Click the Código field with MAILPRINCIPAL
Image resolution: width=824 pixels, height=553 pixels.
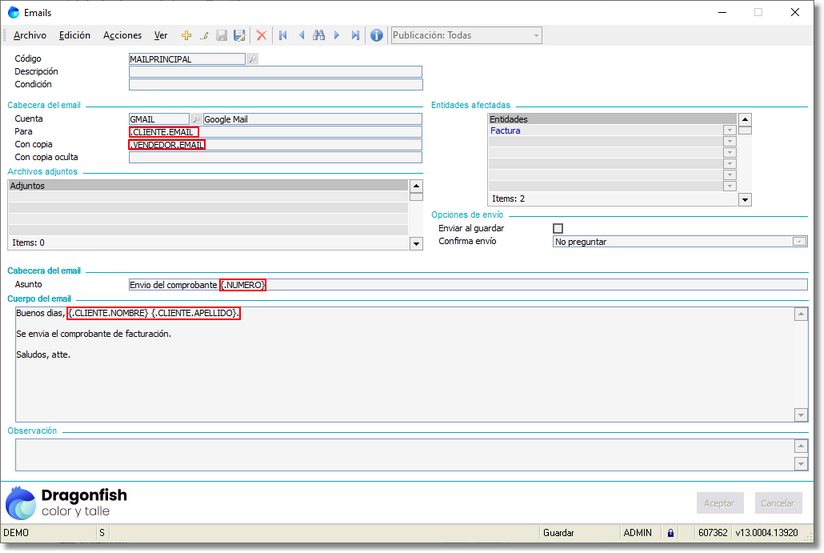point(187,59)
